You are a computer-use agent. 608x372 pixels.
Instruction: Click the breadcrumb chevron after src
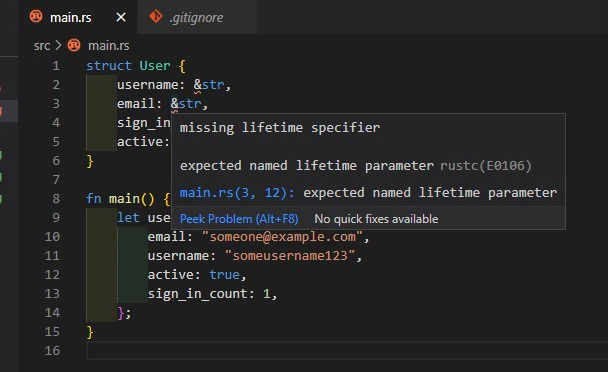tap(58, 45)
